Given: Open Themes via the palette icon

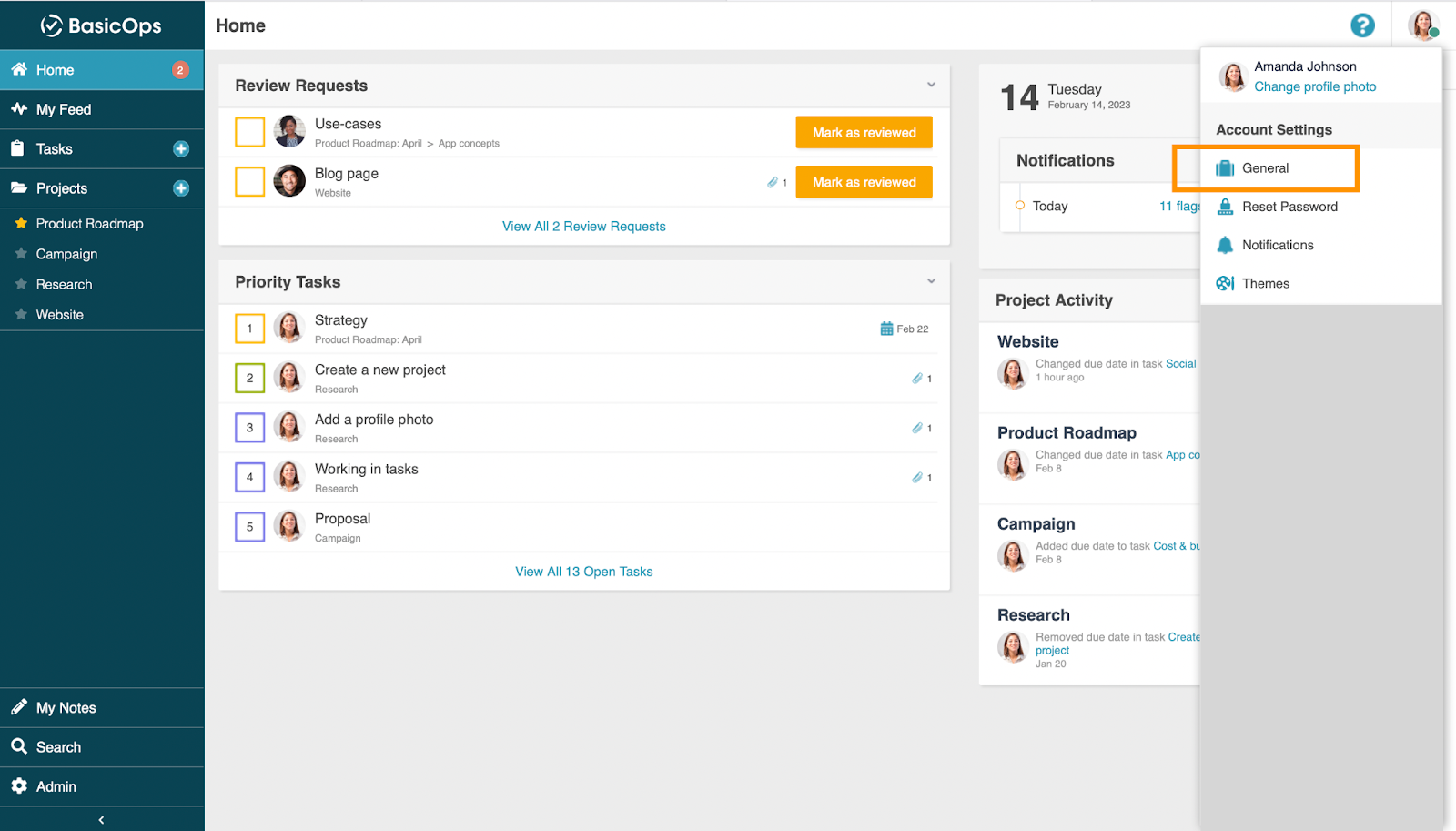Looking at the screenshot, I should coord(1225,283).
